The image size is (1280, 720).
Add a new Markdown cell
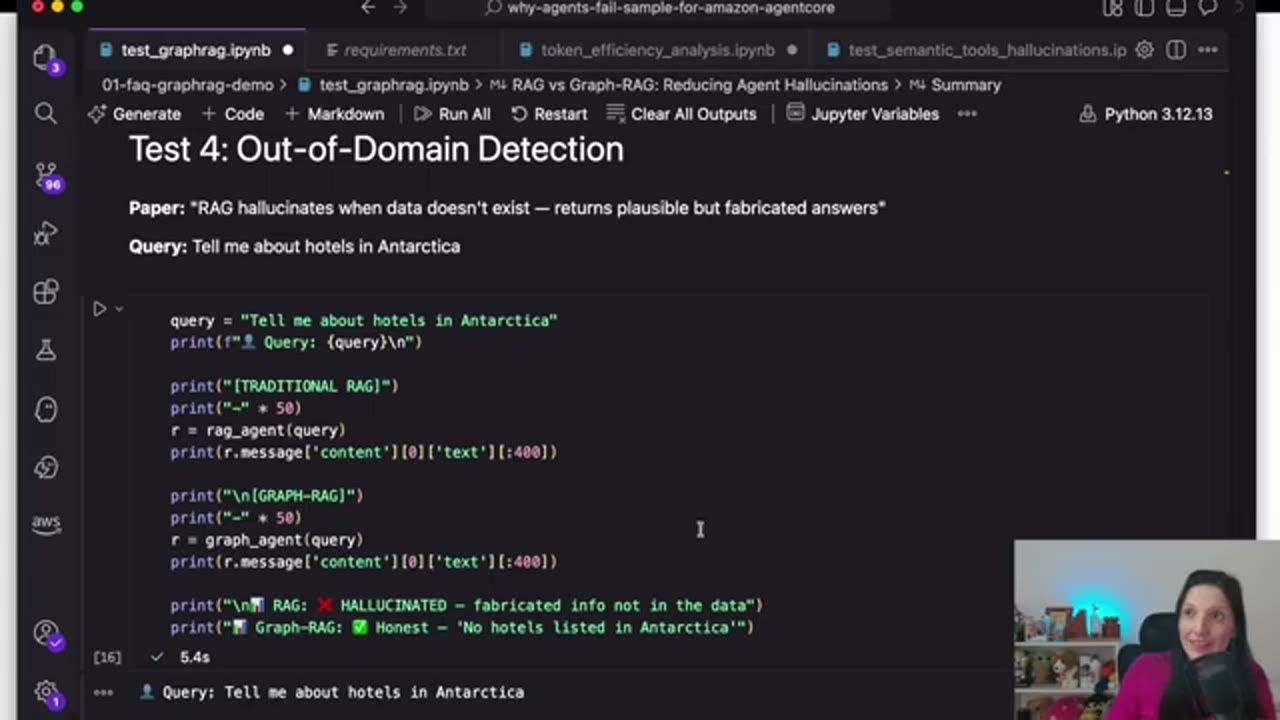coord(334,114)
